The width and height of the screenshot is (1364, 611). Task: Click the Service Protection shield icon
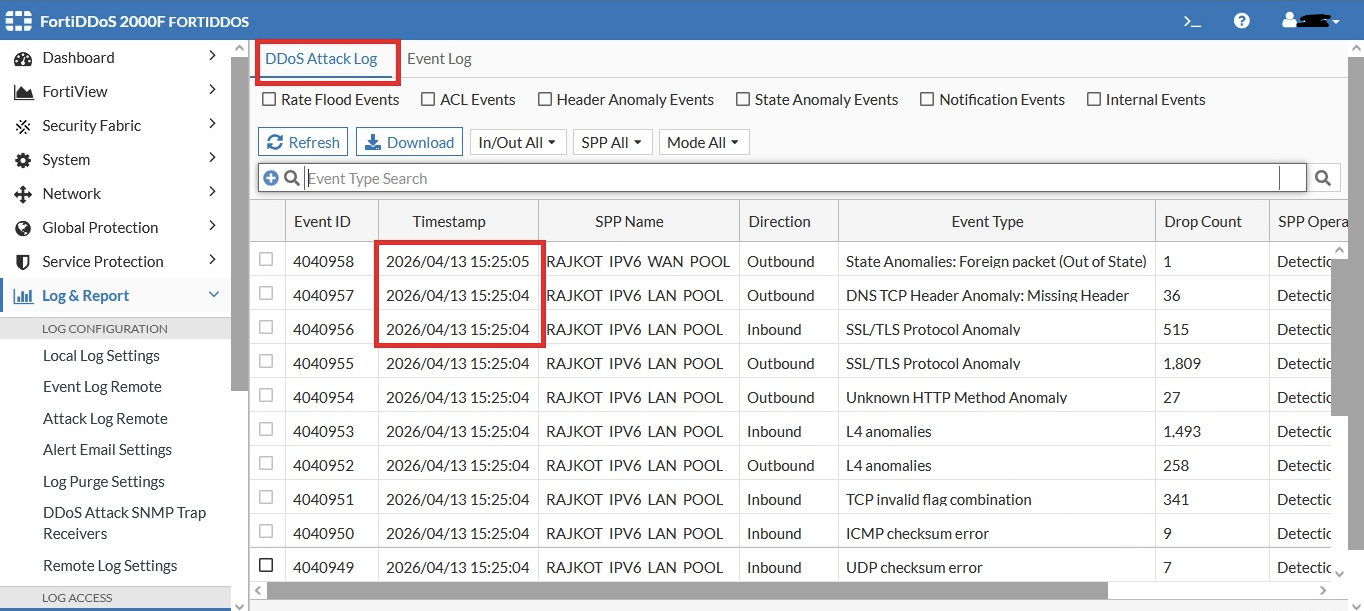tap(23, 262)
